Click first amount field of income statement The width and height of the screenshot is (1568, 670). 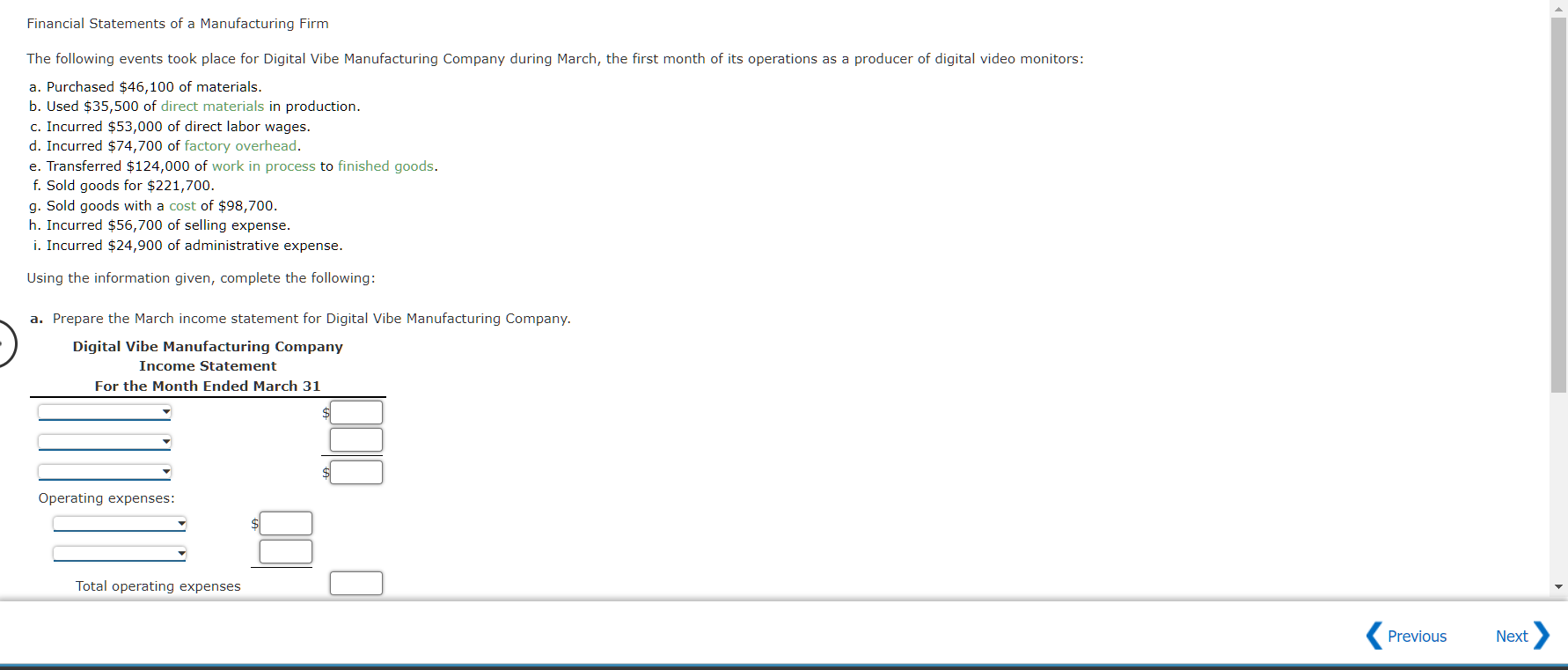point(356,412)
